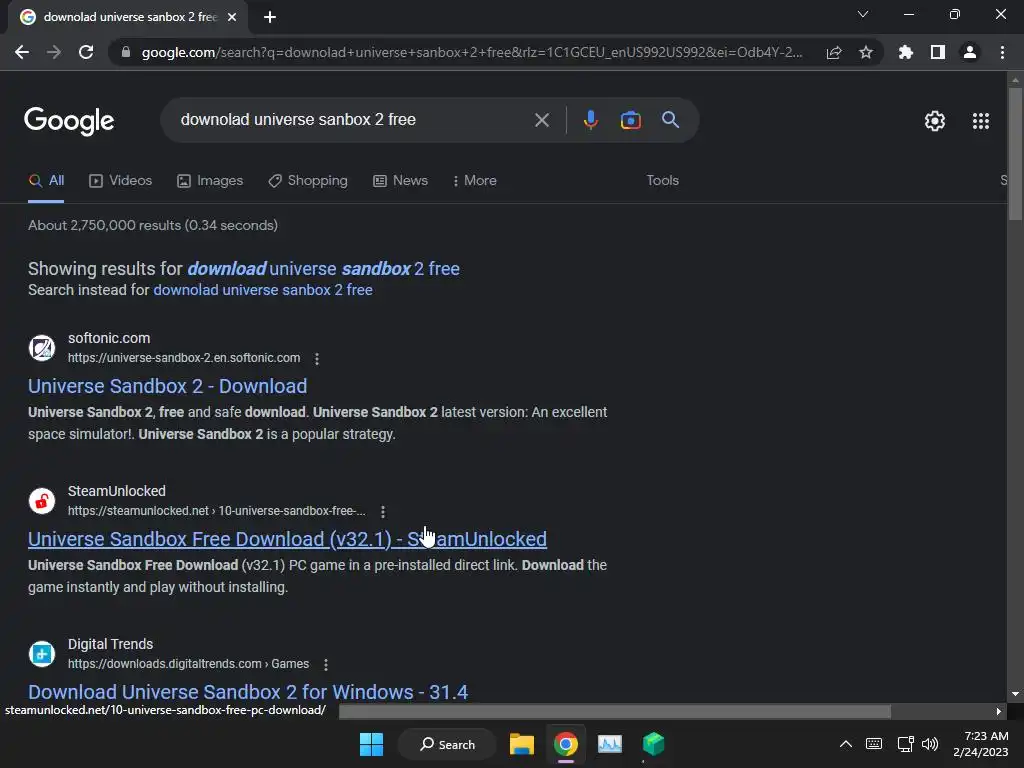
Task: Submit search with magnifier icon
Action: [670, 120]
